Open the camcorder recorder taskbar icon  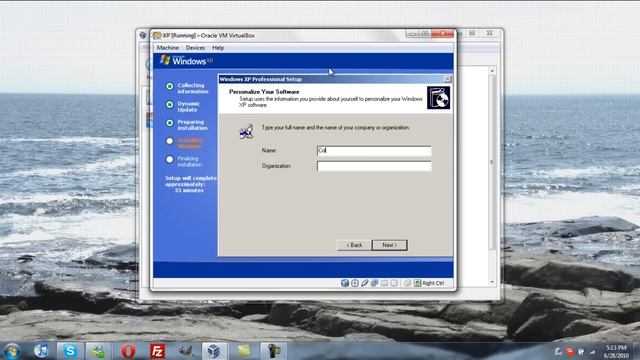(273, 351)
